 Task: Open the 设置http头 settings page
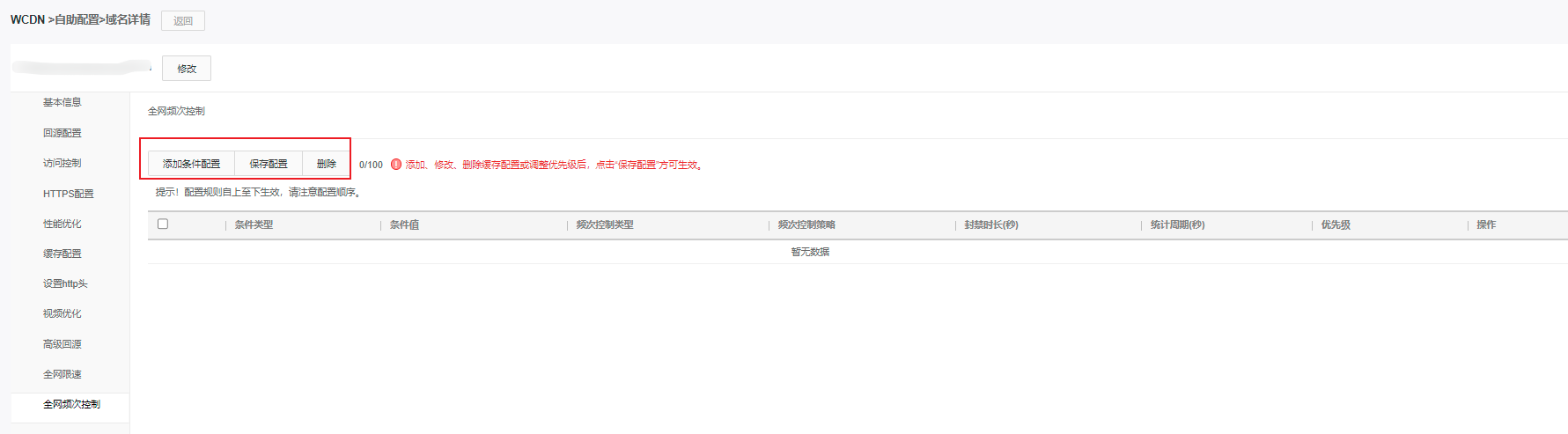pos(65,283)
